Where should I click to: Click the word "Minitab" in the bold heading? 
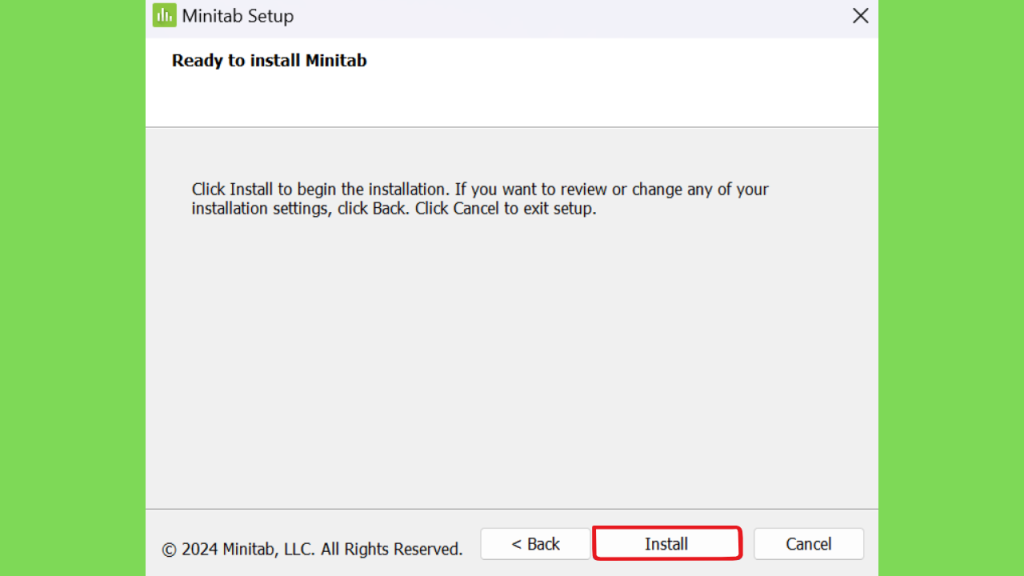pos(336,60)
